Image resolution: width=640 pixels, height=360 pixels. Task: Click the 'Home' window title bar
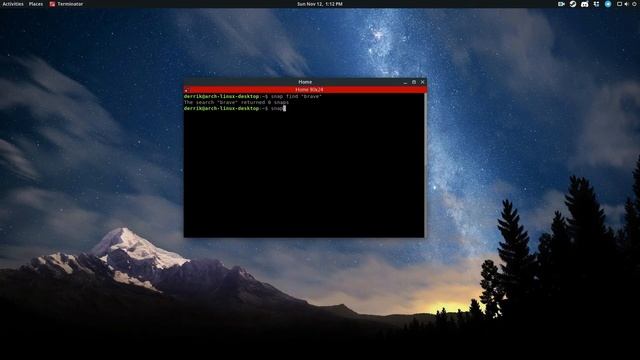pos(305,82)
